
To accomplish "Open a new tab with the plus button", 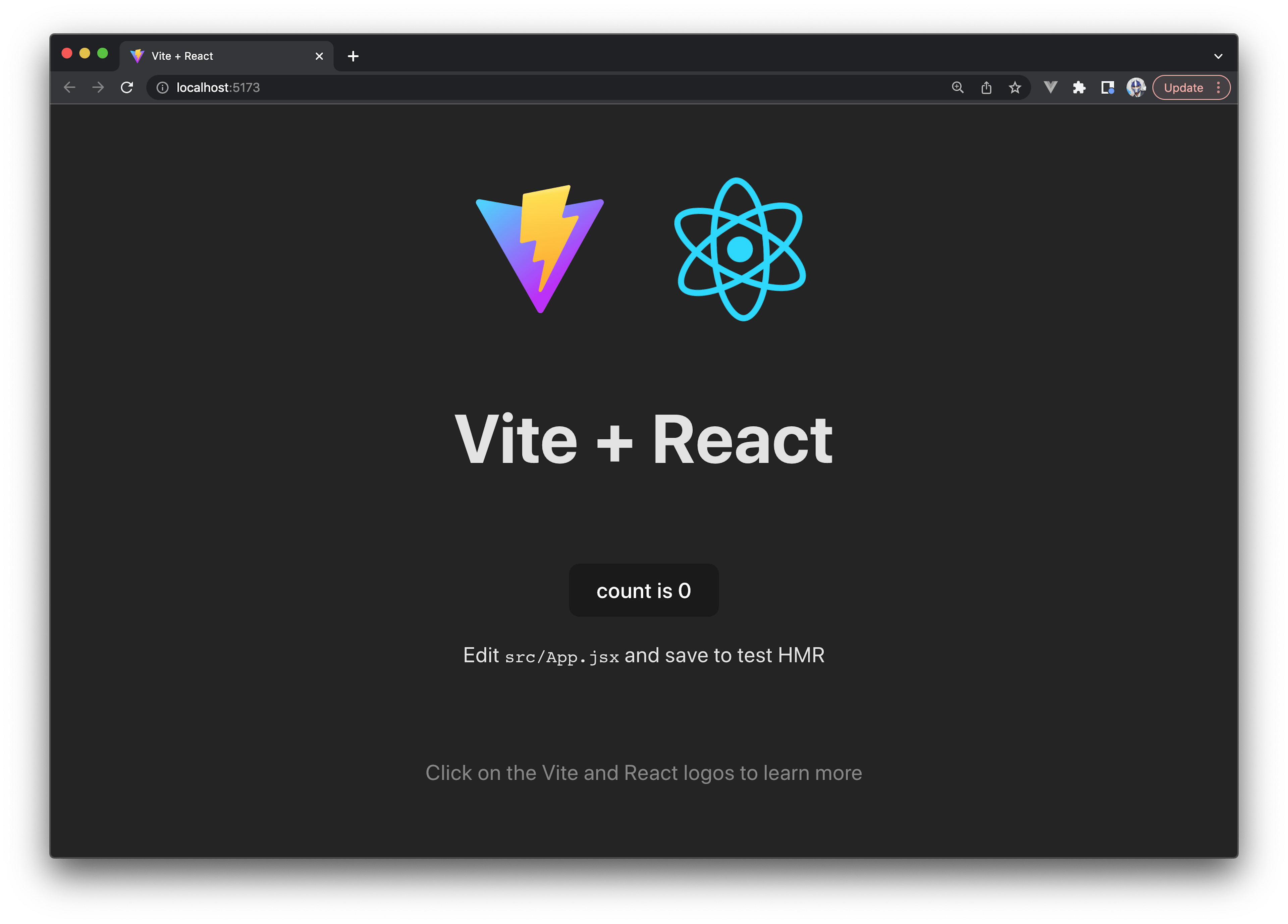I will [x=353, y=56].
